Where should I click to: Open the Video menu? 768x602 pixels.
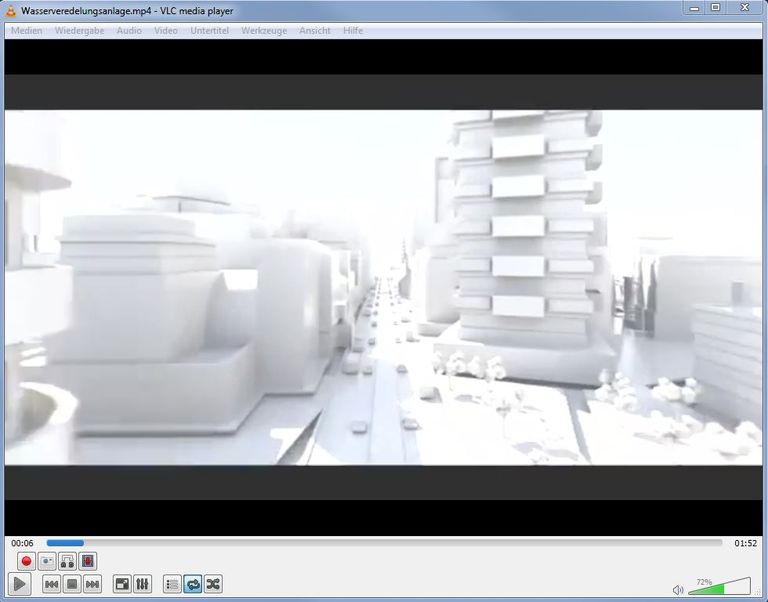[166, 30]
